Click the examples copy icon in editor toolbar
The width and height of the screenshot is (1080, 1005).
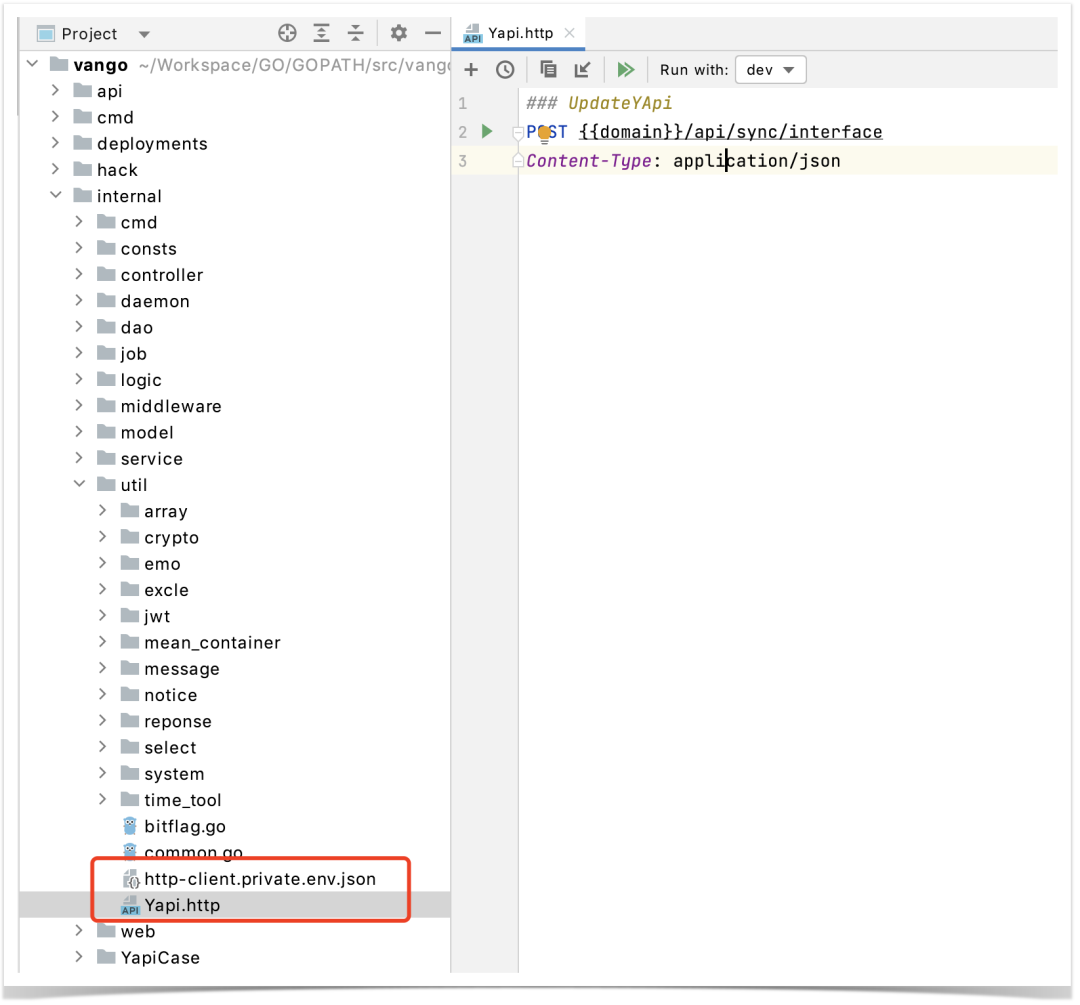click(x=548, y=70)
